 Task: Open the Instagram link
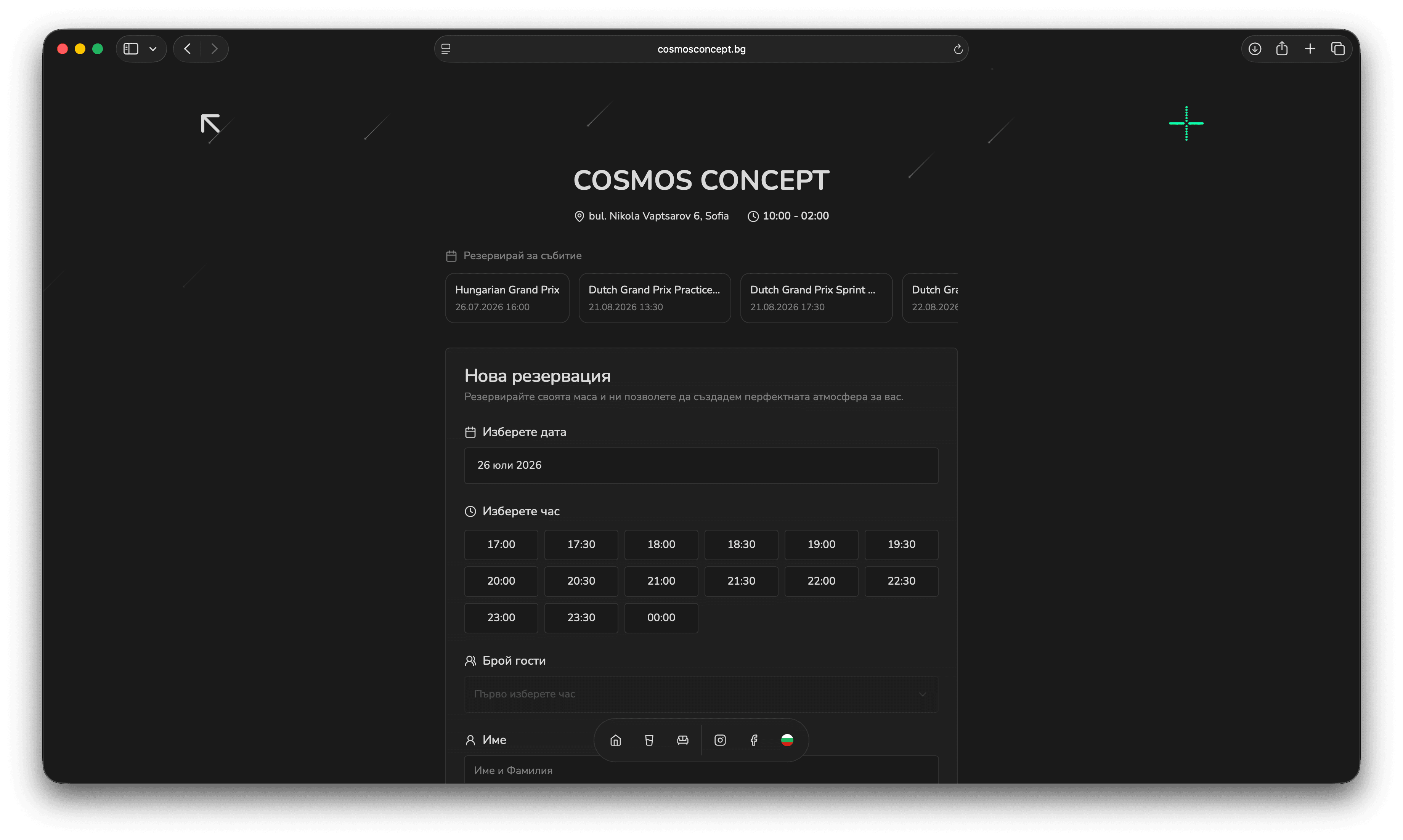point(720,741)
